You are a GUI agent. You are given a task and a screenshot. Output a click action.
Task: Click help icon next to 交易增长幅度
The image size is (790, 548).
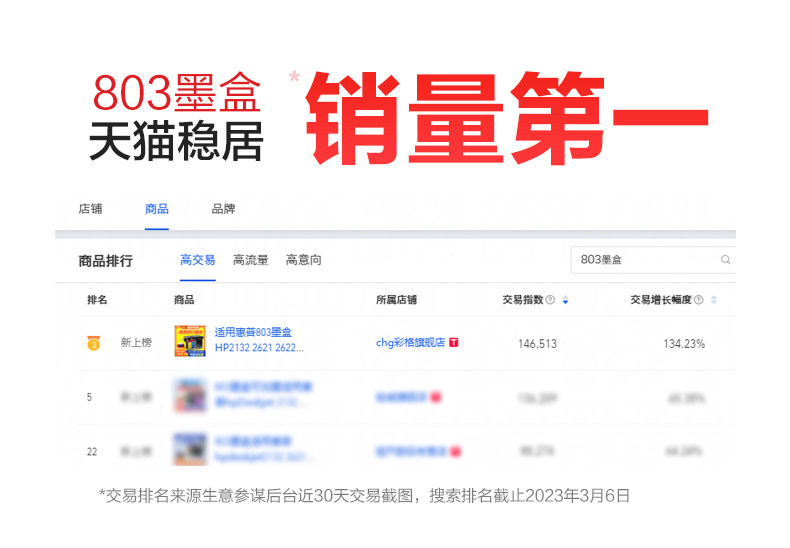pos(698,300)
